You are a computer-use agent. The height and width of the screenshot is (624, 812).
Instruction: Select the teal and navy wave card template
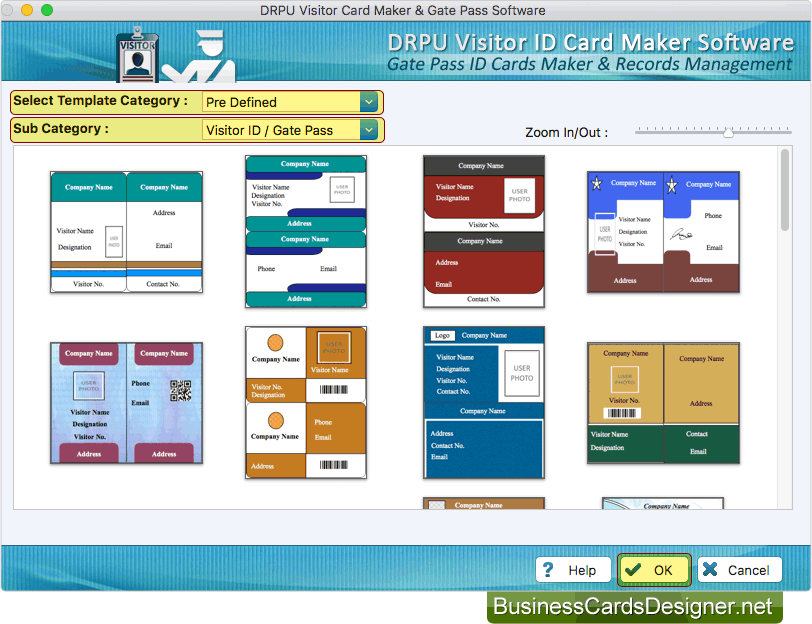pyautogui.click(x=306, y=231)
